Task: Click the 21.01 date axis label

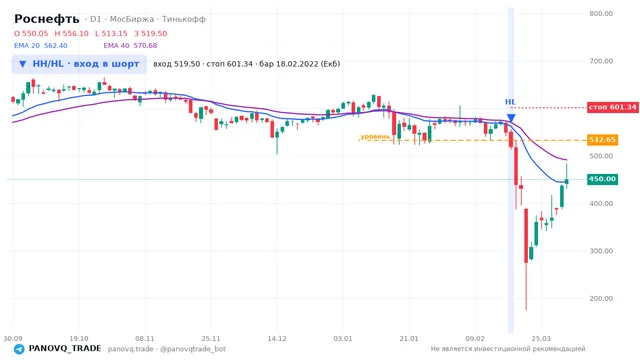Action: point(409,338)
